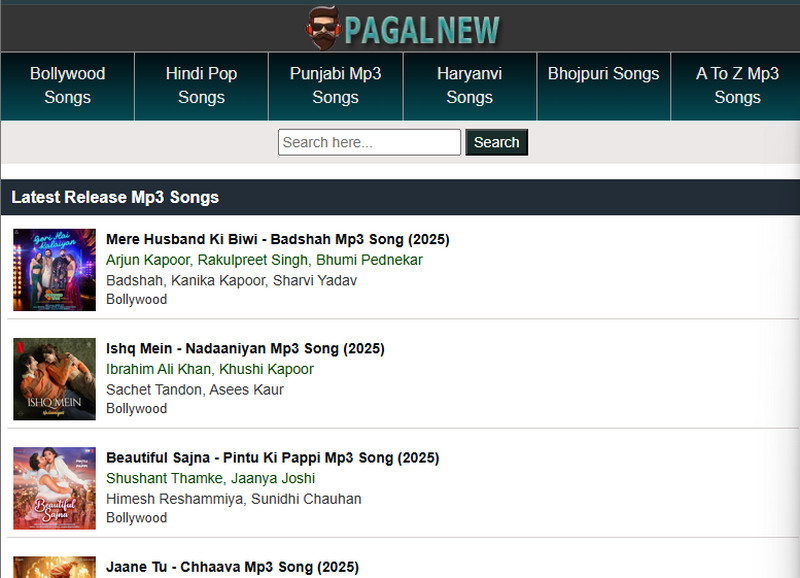The height and width of the screenshot is (578, 800).
Task: Open Beautiful Sajna album cover thumbnail
Action: pos(55,488)
